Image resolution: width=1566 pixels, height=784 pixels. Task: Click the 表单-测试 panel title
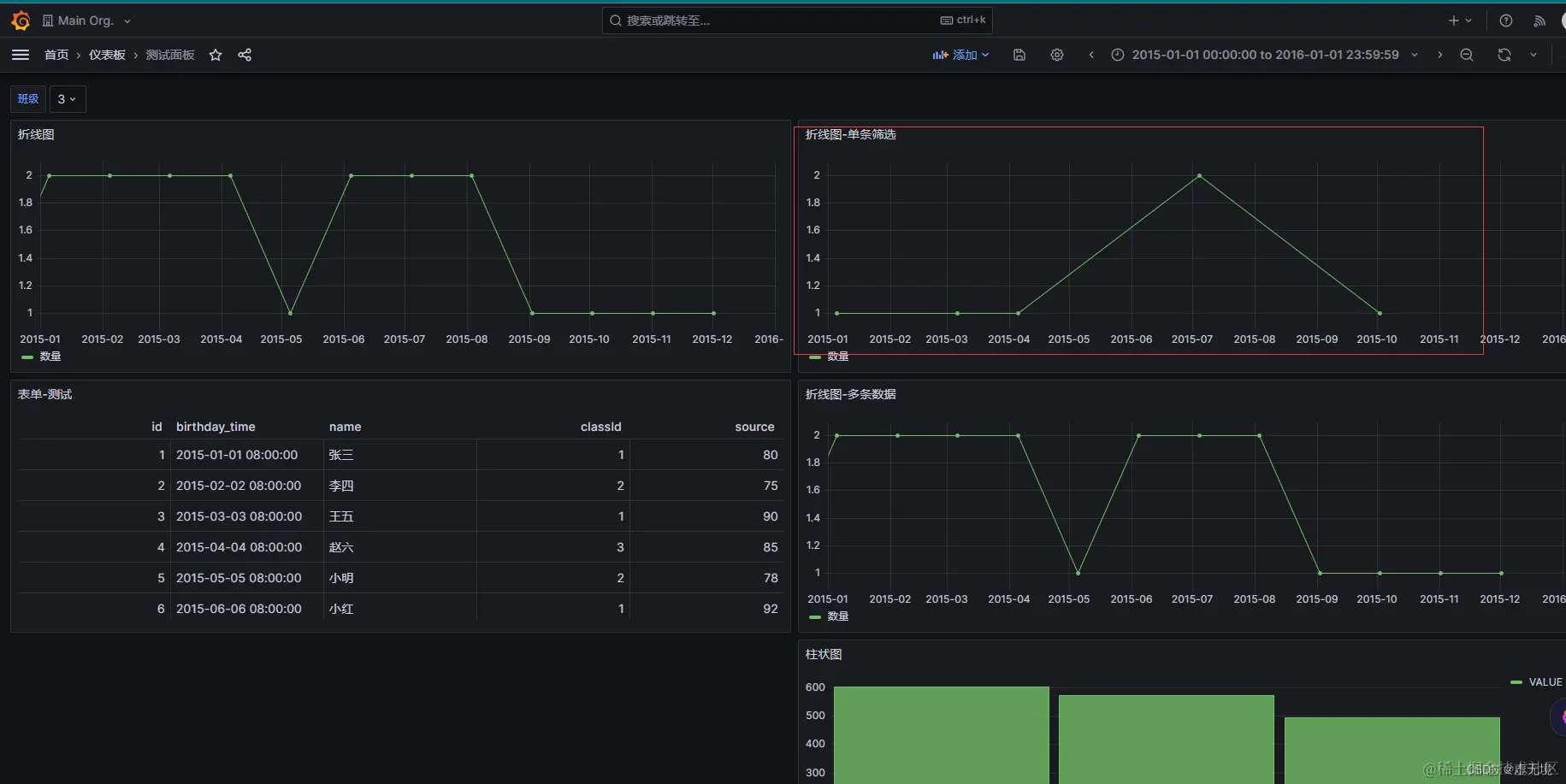(x=45, y=394)
